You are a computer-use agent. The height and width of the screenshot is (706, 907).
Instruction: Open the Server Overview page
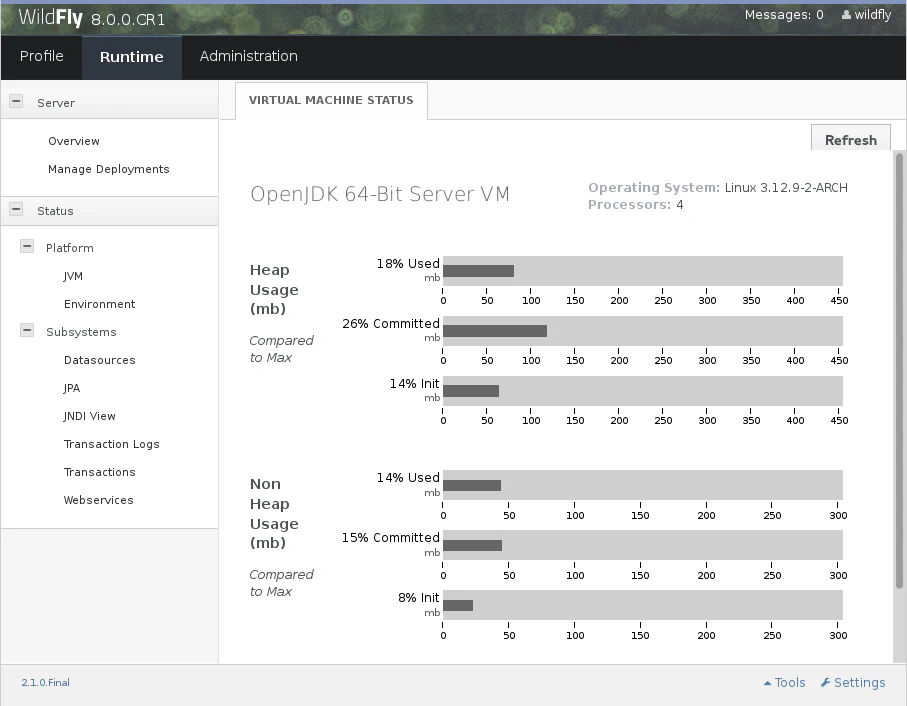[73, 141]
